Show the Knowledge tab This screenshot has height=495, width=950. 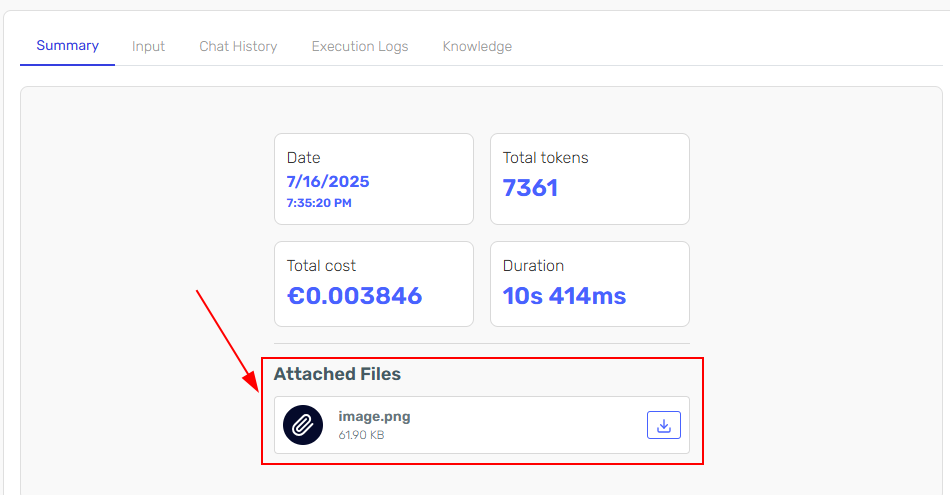coord(477,46)
